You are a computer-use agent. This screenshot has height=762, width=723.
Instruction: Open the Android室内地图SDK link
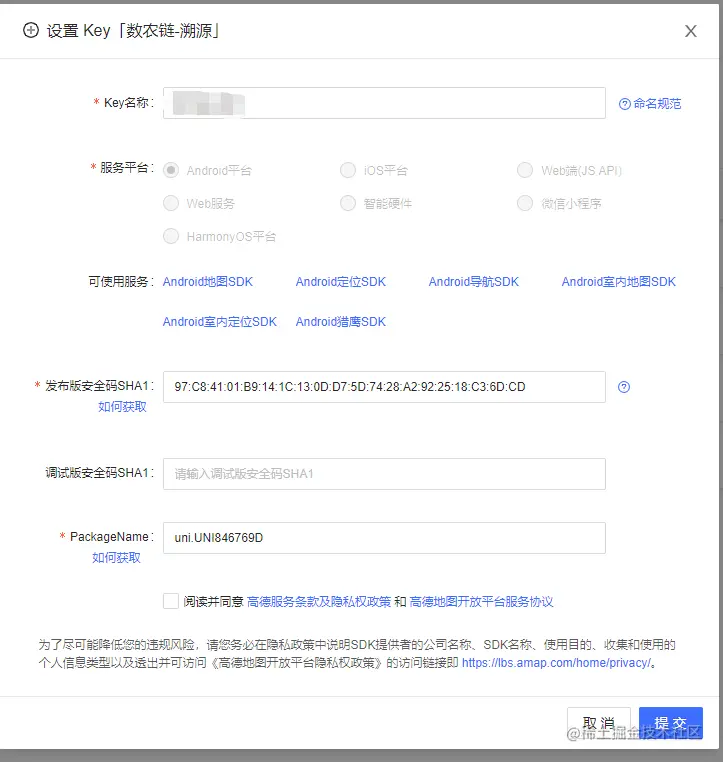pyautogui.click(x=619, y=282)
